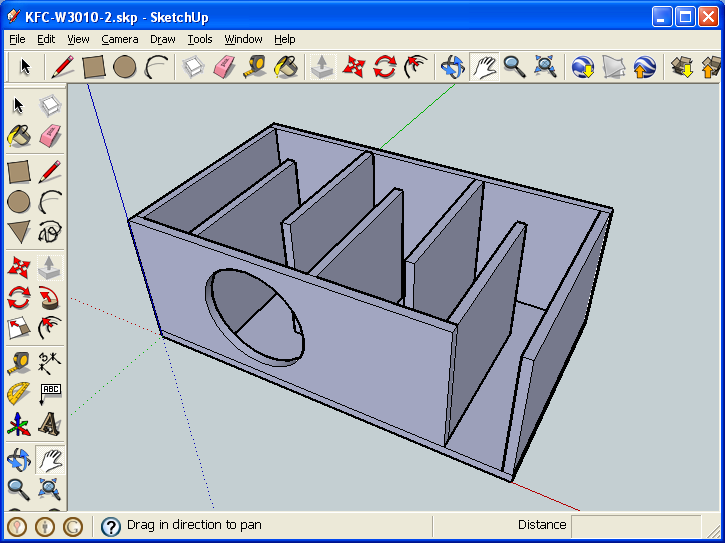Open the Draw menu
The image size is (725, 543).
pyautogui.click(x=163, y=39)
